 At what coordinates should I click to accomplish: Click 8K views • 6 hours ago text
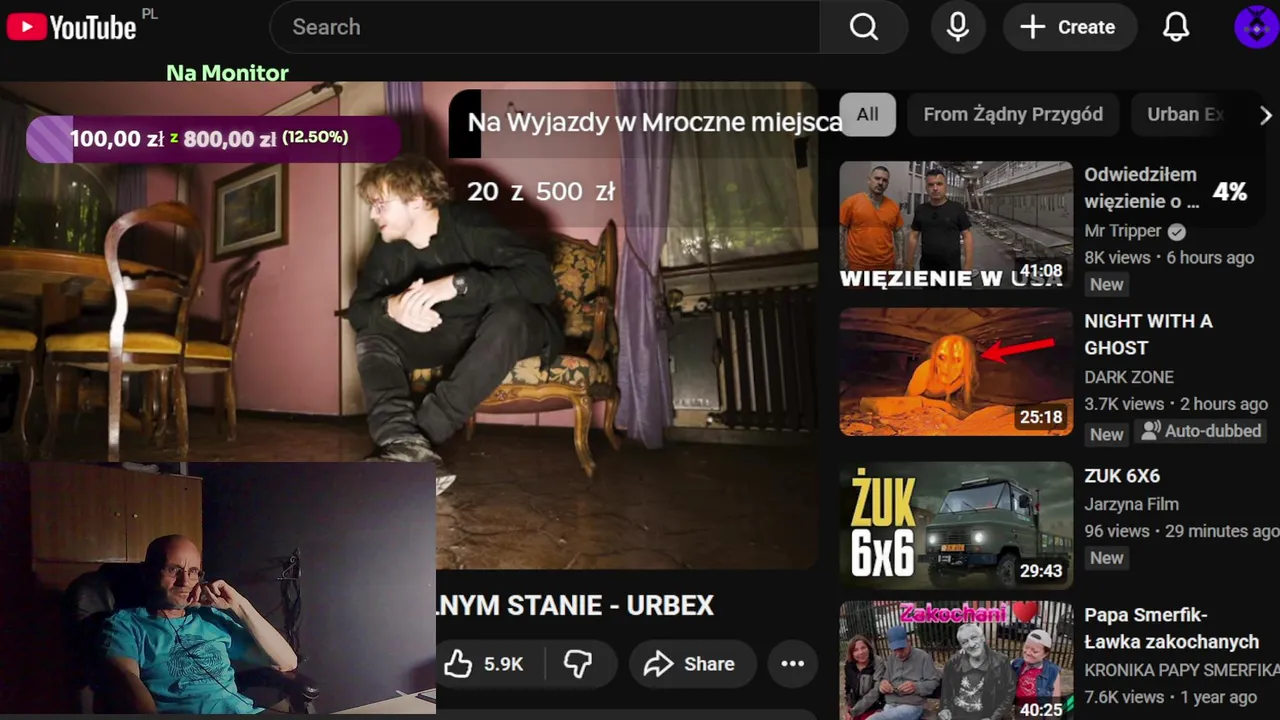click(1169, 257)
